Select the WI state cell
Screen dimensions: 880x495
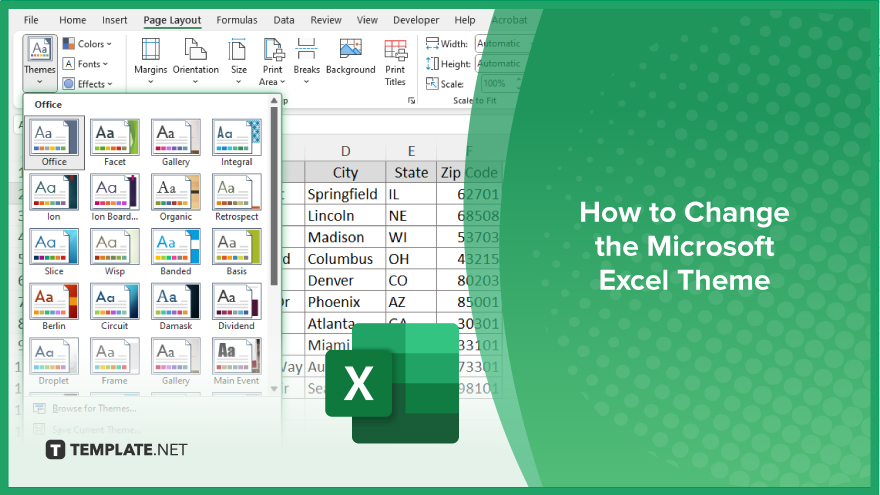coord(411,237)
